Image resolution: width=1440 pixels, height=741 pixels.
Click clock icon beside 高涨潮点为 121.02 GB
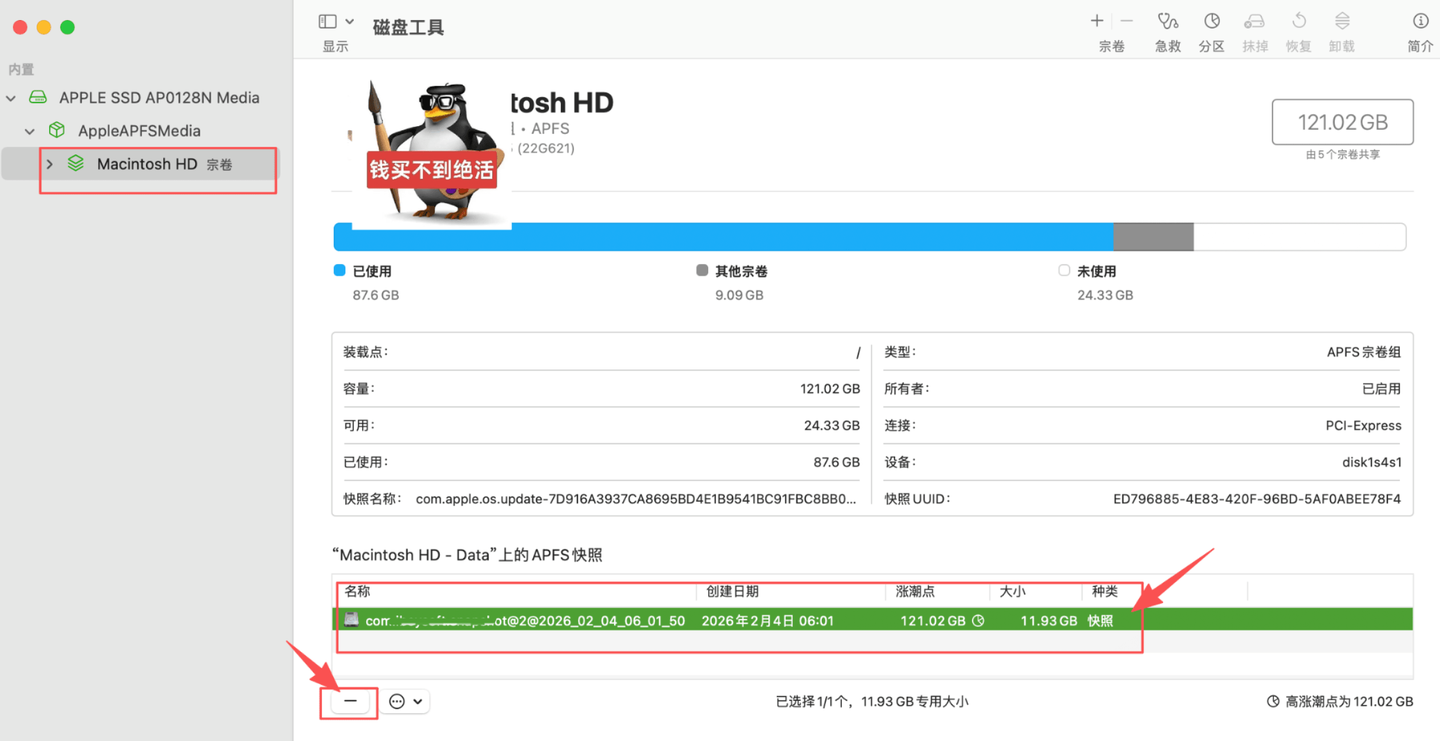[1273, 701]
